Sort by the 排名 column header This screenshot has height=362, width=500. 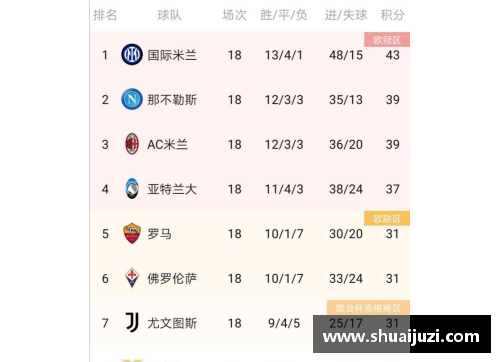pos(105,15)
